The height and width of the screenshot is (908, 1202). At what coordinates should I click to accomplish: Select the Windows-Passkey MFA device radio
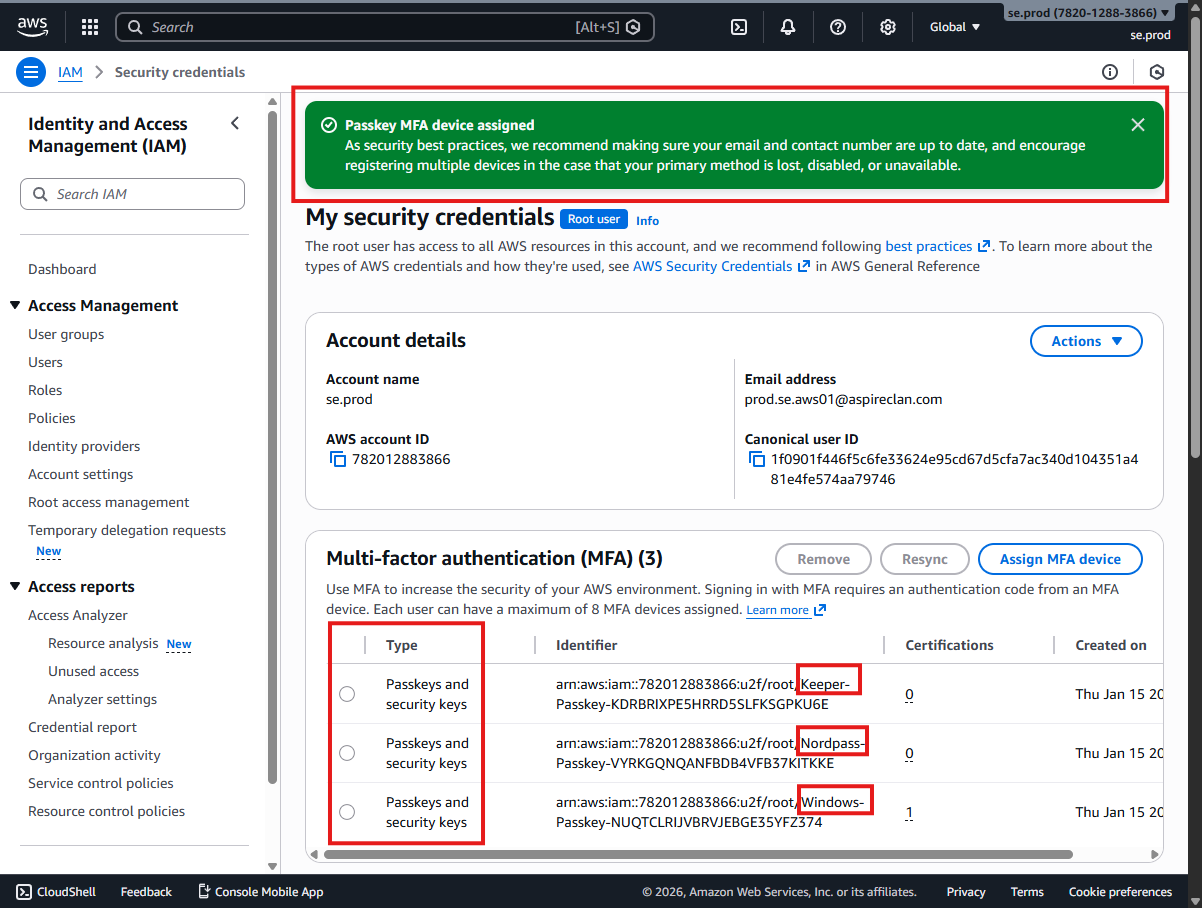tap(347, 812)
